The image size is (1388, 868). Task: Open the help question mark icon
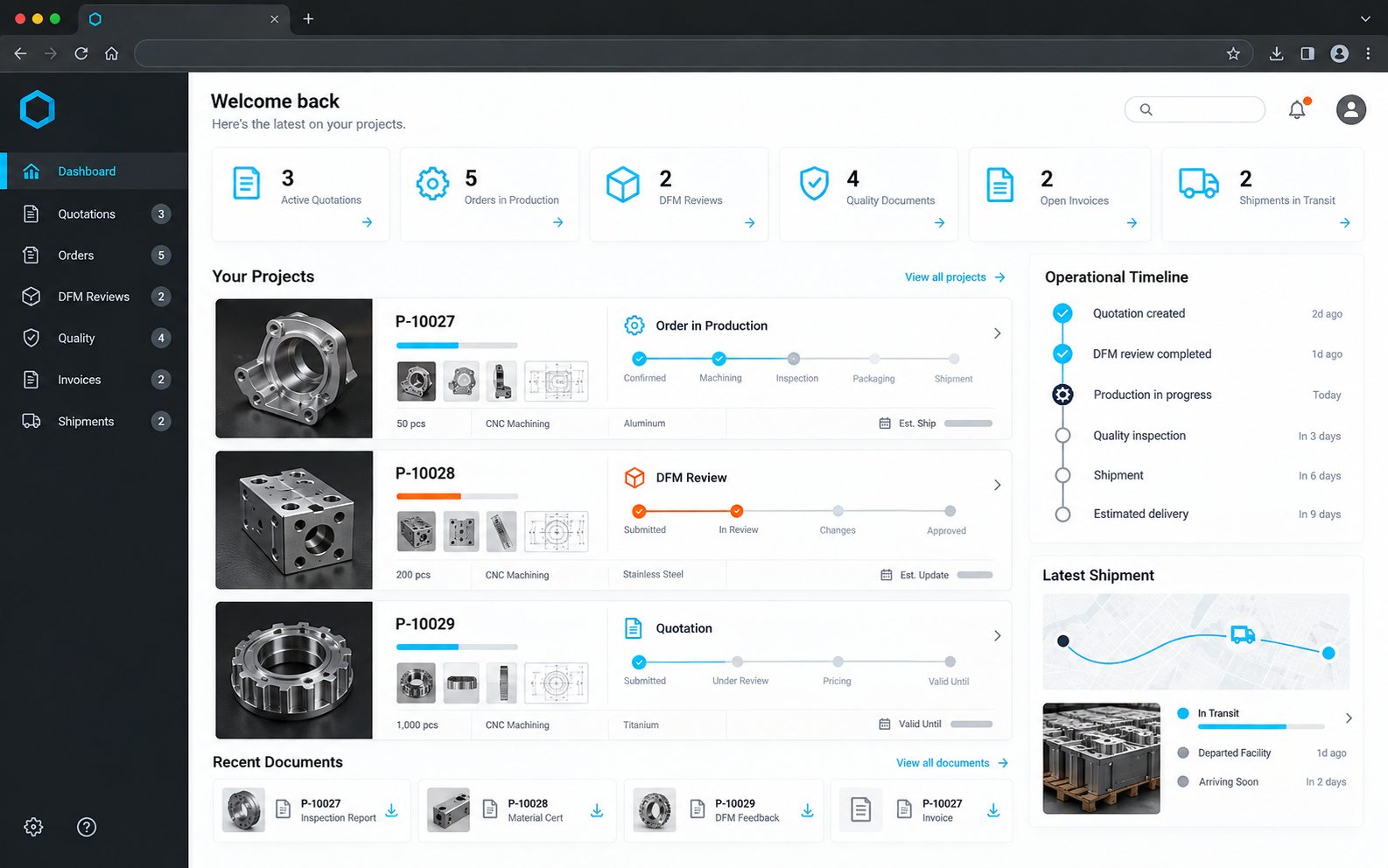(x=87, y=827)
